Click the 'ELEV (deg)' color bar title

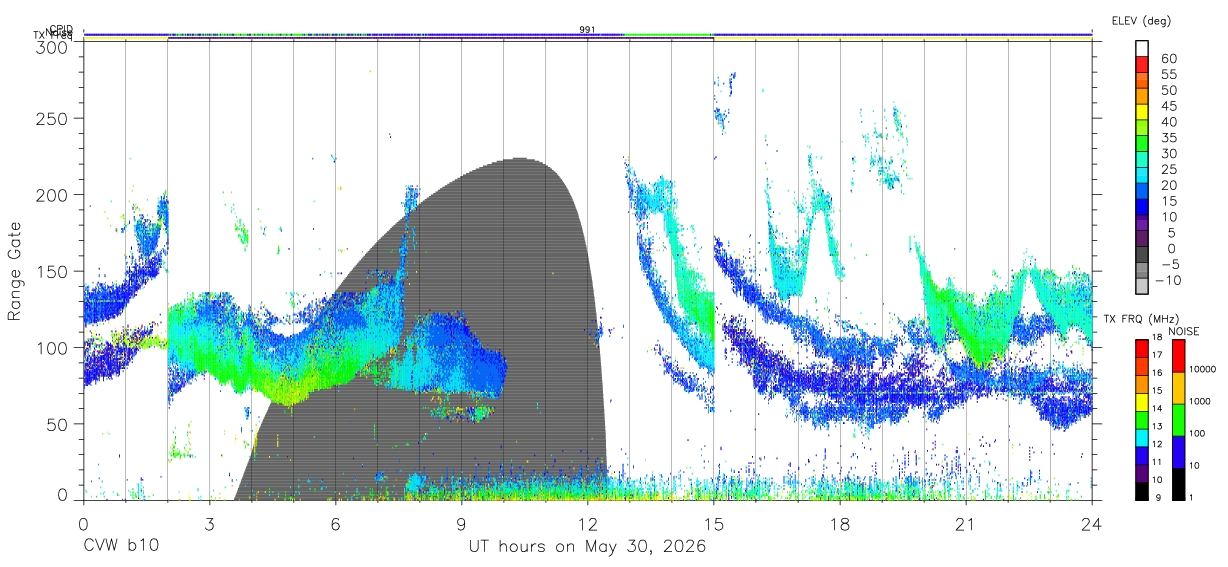point(1144,20)
